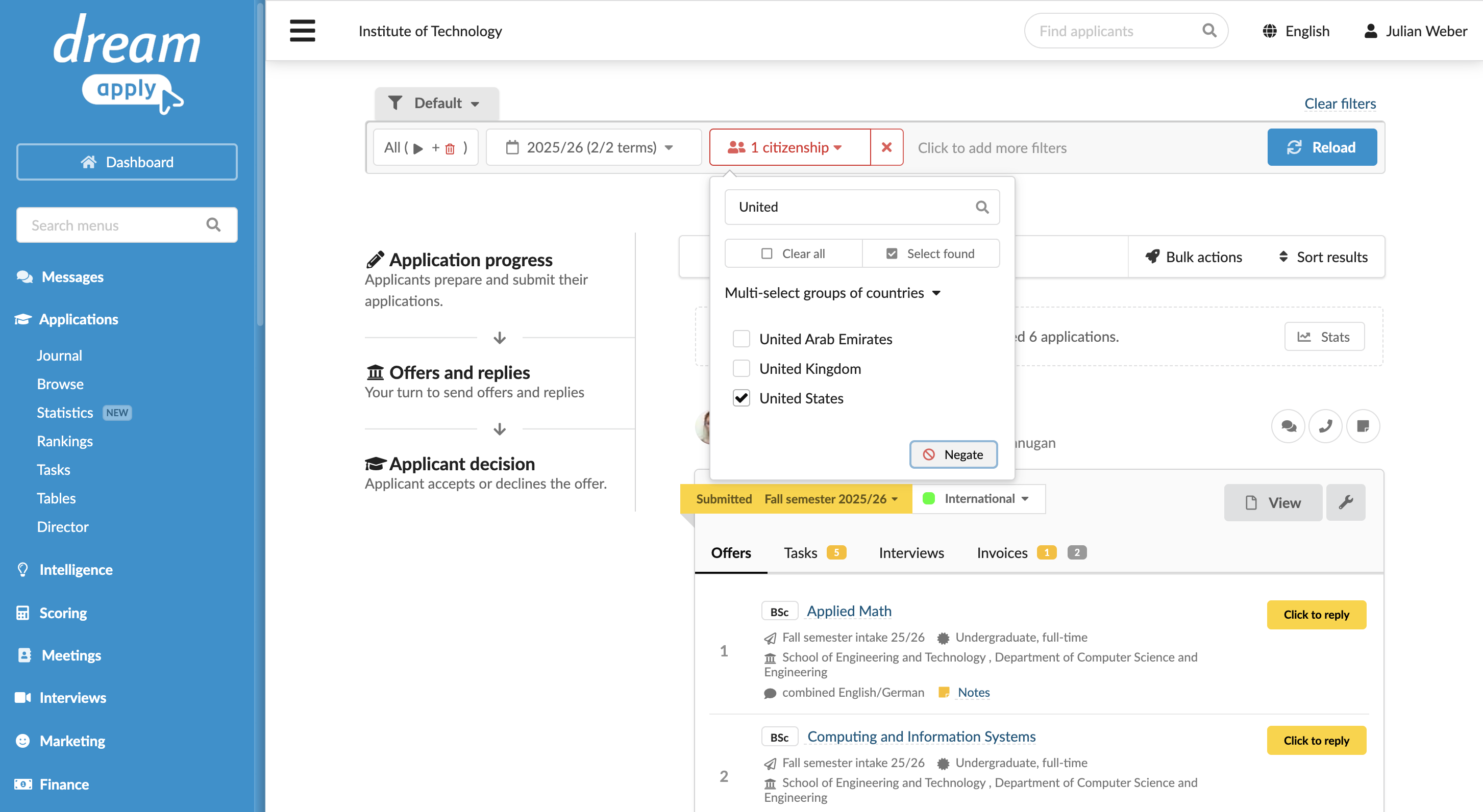Click the phone call icon
This screenshot has height=812, width=1483.
pyautogui.click(x=1325, y=426)
